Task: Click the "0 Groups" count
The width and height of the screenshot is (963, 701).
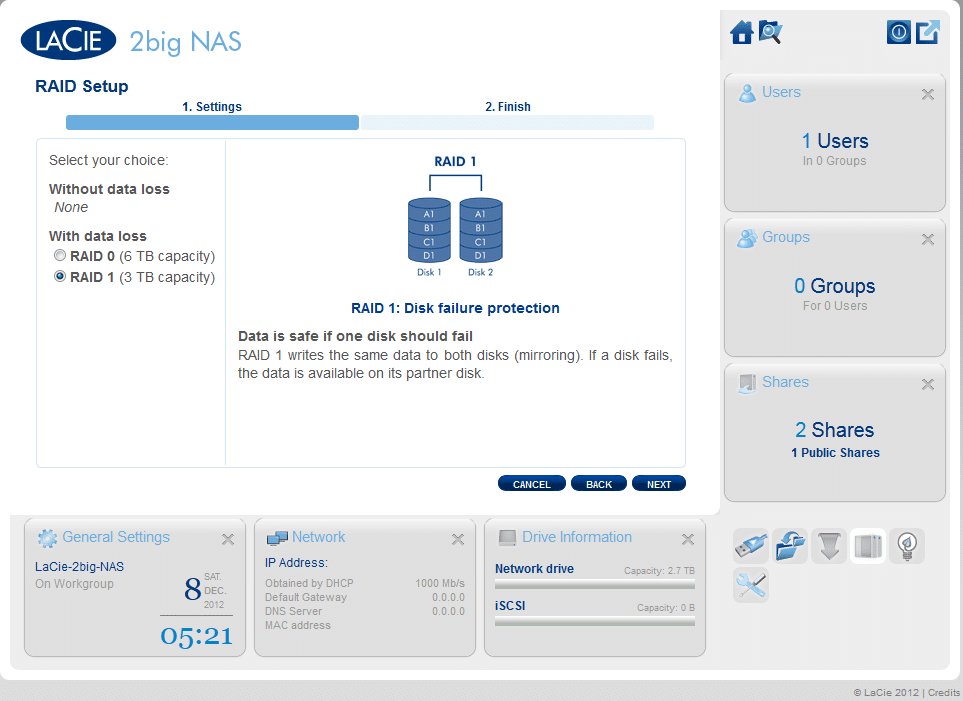Action: click(x=835, y=286)
